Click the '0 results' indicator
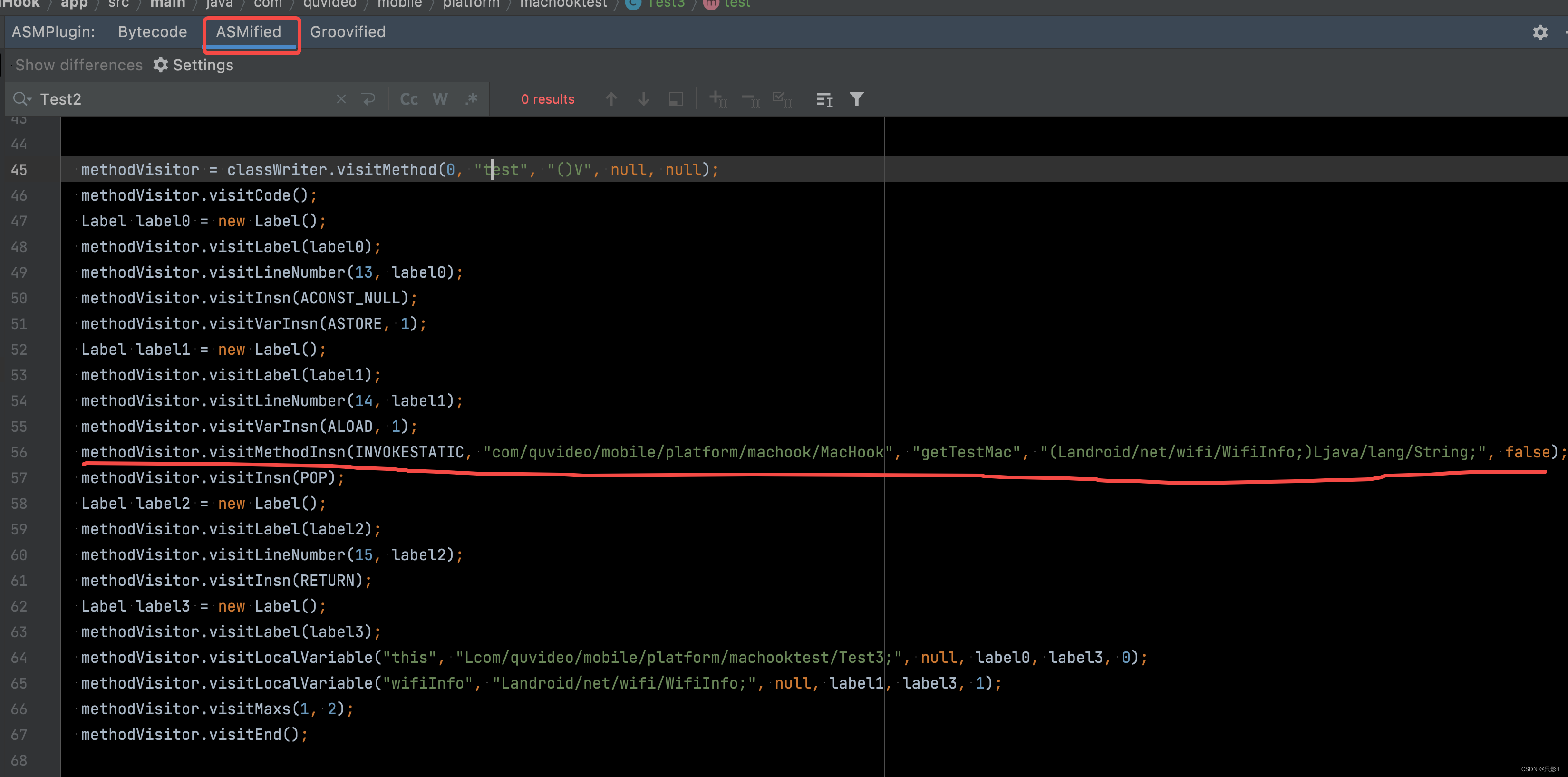Image resolution: width=1568 pixels, height=777 pixels. (547, 99)
